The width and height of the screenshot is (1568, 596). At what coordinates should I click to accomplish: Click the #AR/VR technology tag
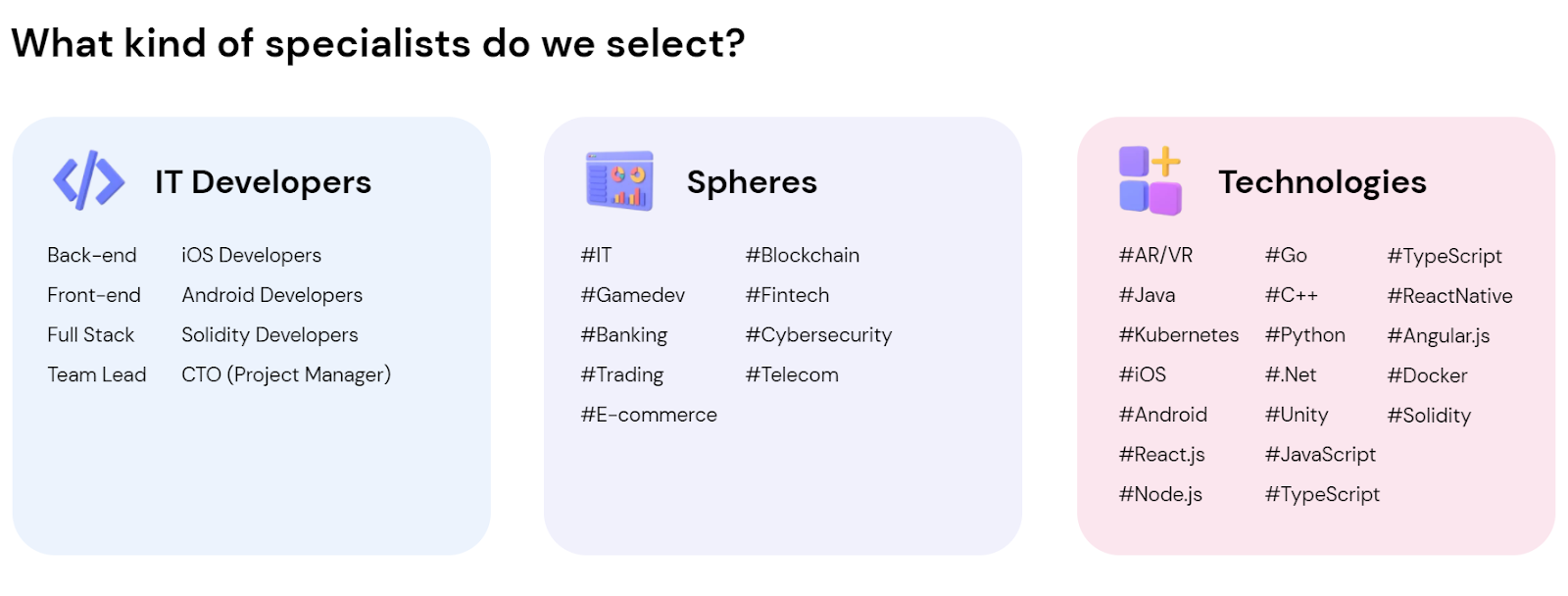tap(1155, 255)
